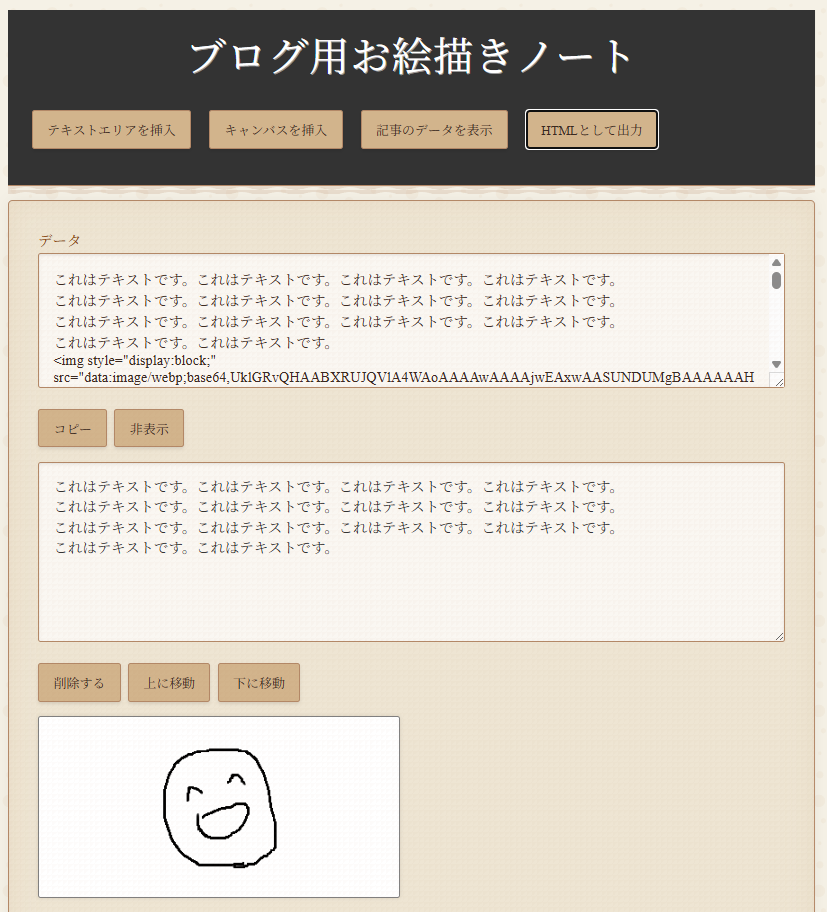Click the ブログ用お絵描きノート title
Screen dimensions: 827x912
pos(411,56)
